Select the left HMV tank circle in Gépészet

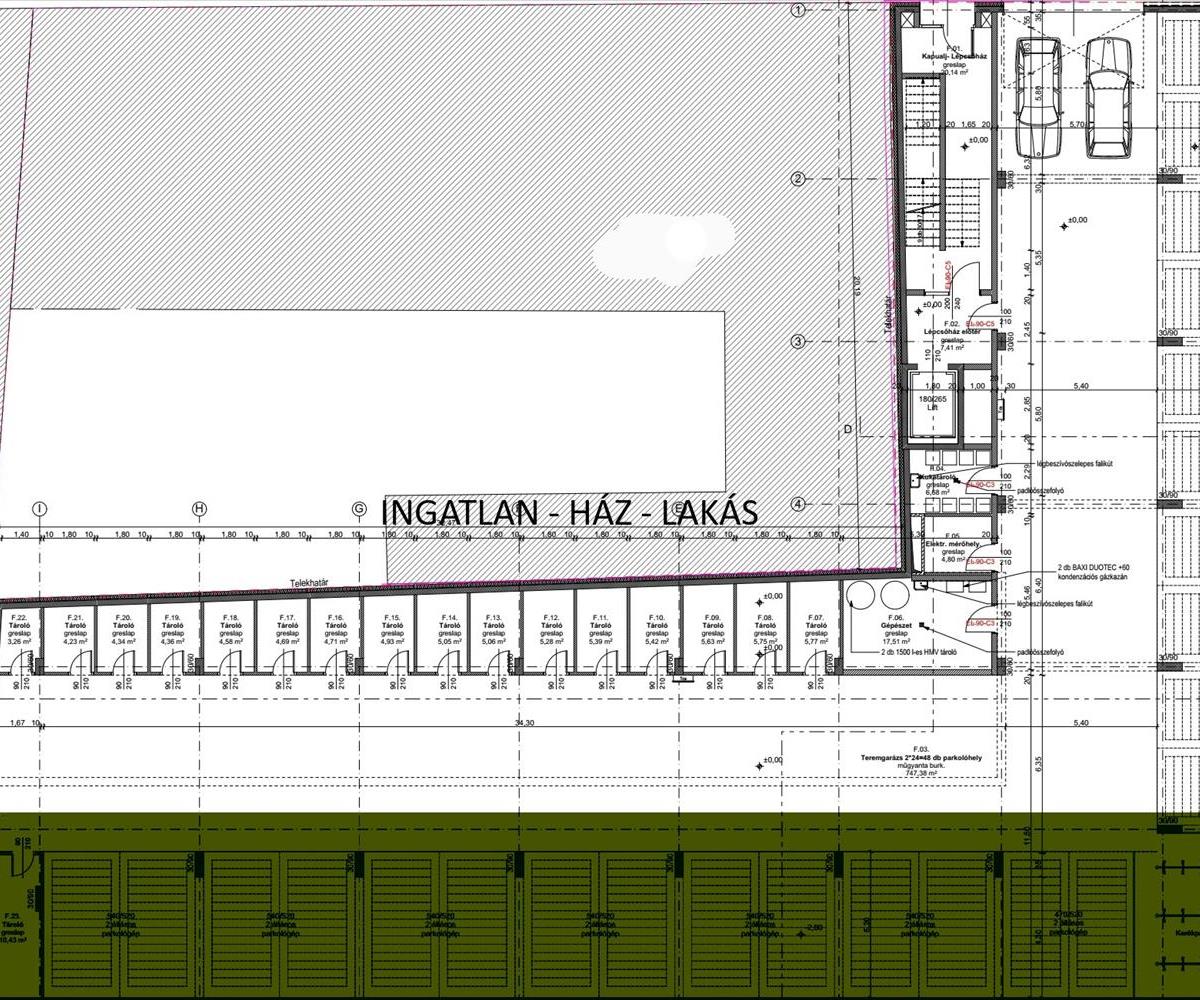[x=861, y=596]
